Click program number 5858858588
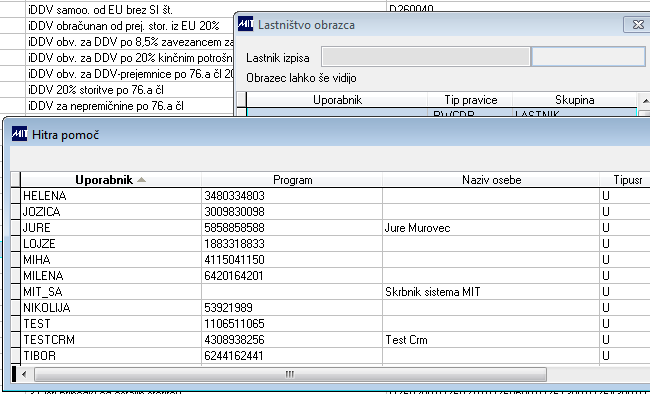Image resolution: width=650 pixels, height=394 pixels. point(234,228)
